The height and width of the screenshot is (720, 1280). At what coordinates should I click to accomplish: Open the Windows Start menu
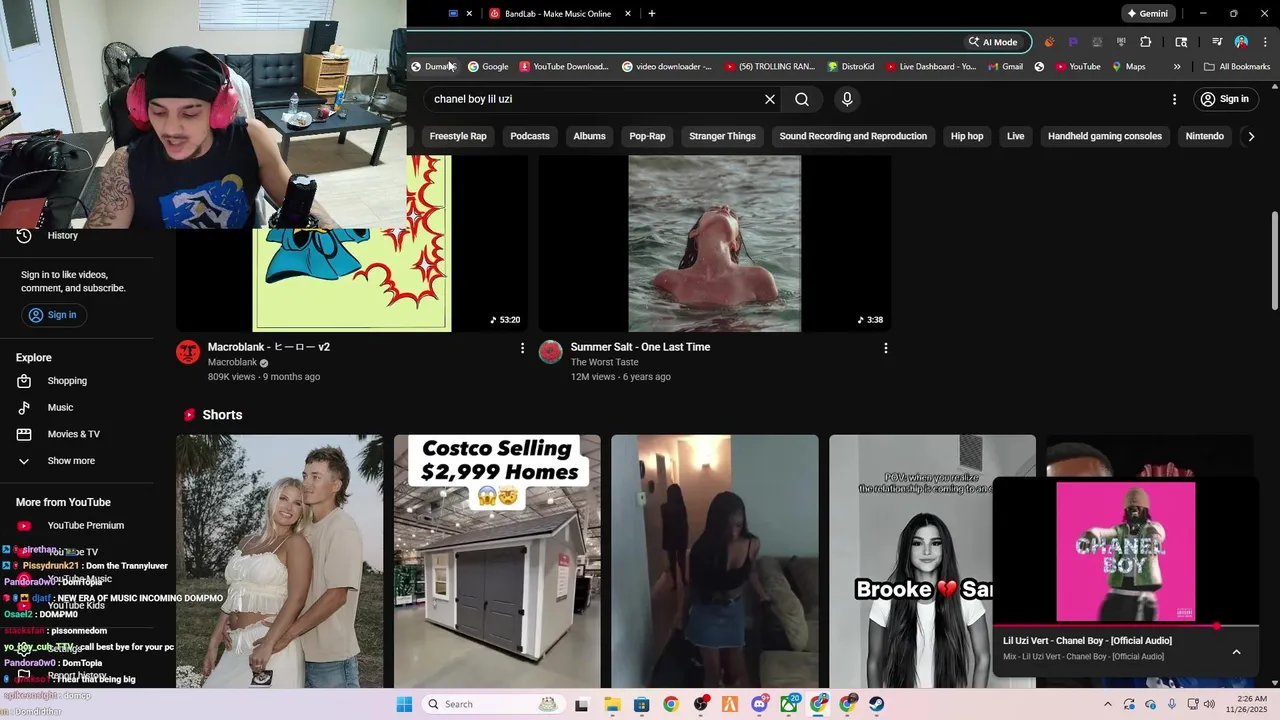tap(404, 704)
